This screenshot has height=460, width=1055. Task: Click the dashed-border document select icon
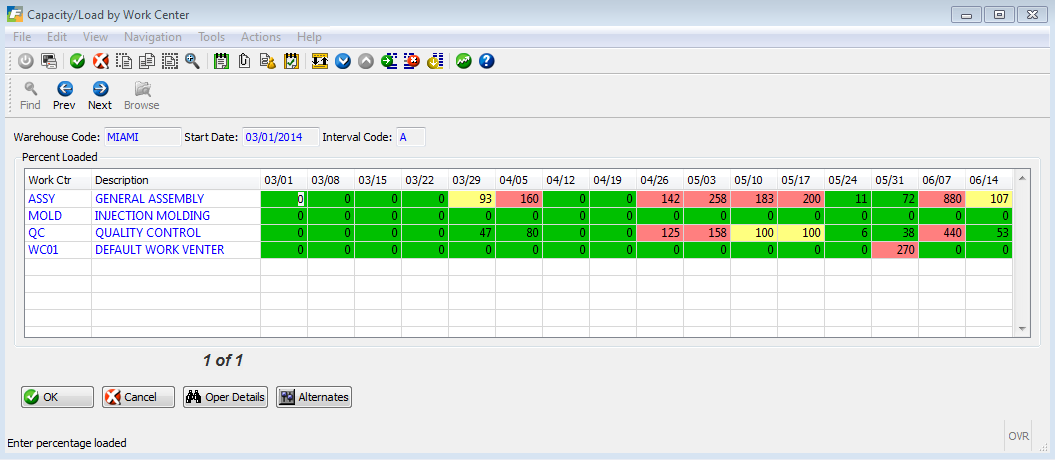coord(170,61)
